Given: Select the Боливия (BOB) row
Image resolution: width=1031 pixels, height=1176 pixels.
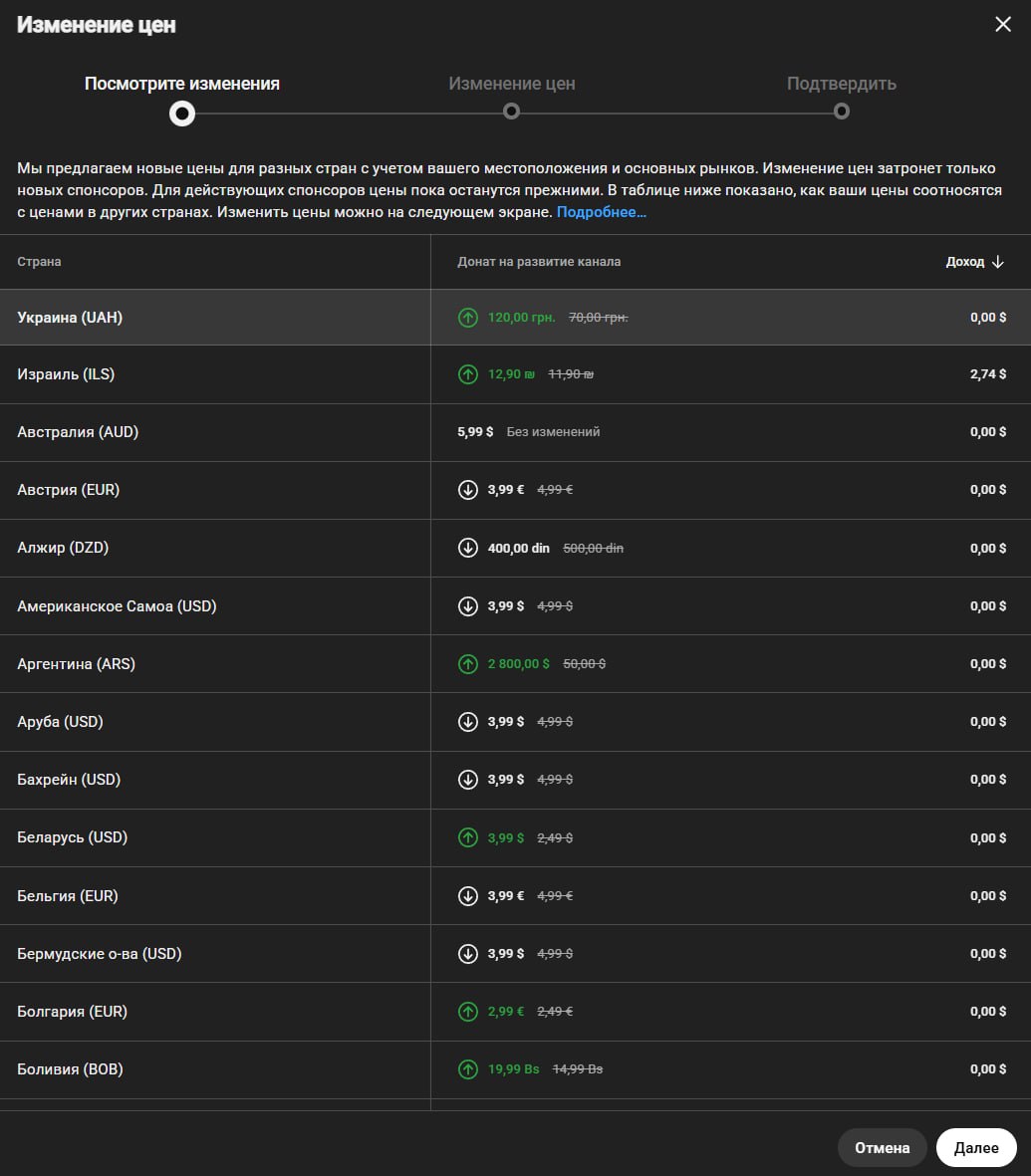Looking at the screenshot, I should click(516, 1068).
